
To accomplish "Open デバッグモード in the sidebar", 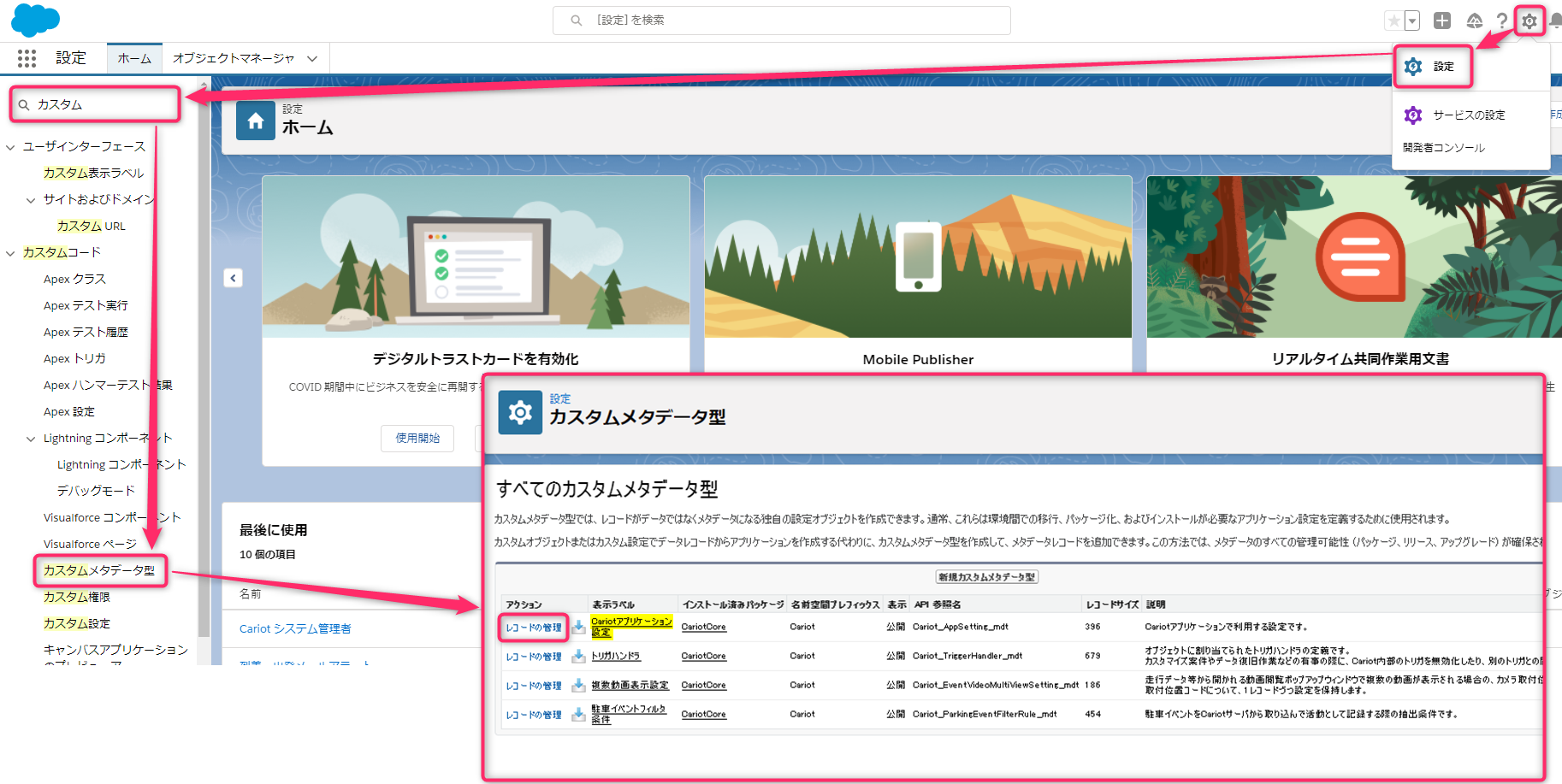I will (96, 491).
